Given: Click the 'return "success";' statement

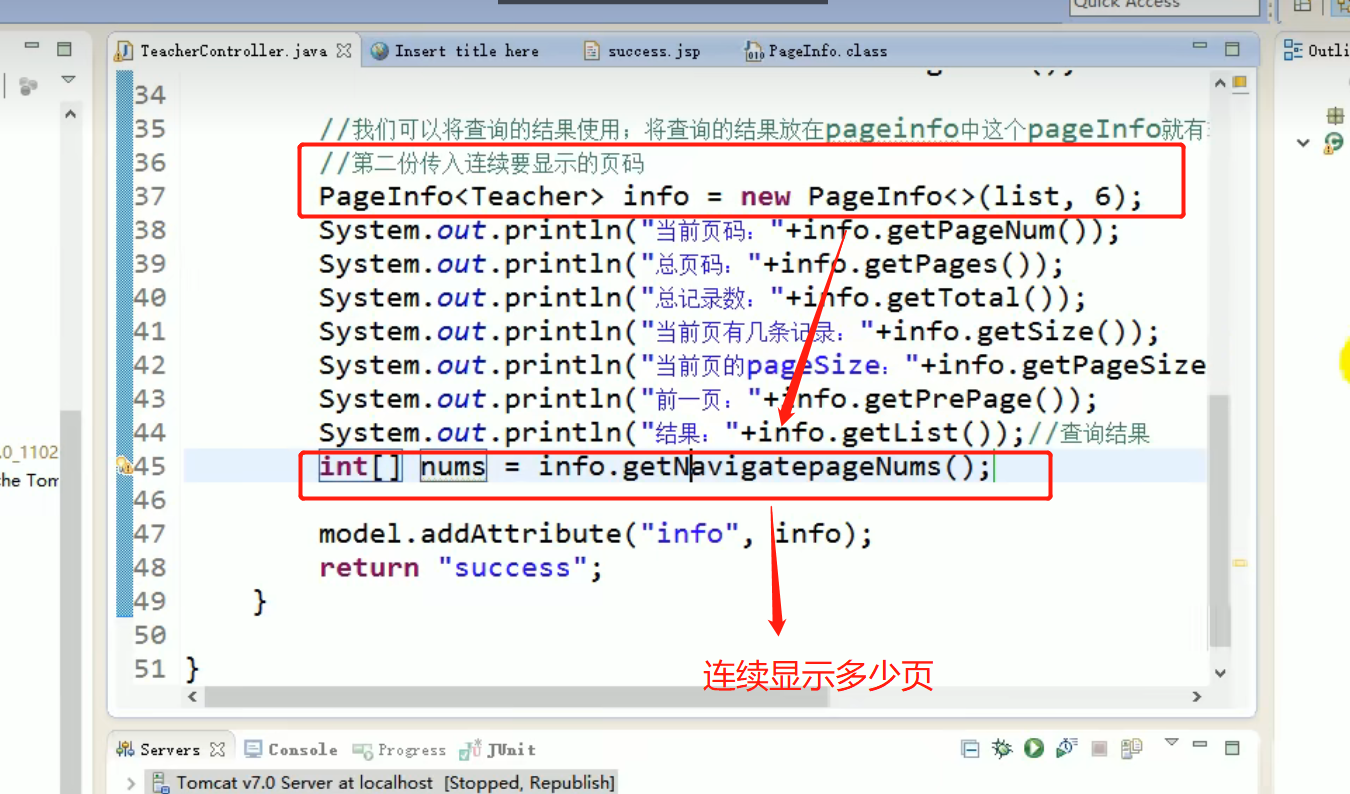Looking at the screenshot, I should pyautogui.click(x=461, y=567).
